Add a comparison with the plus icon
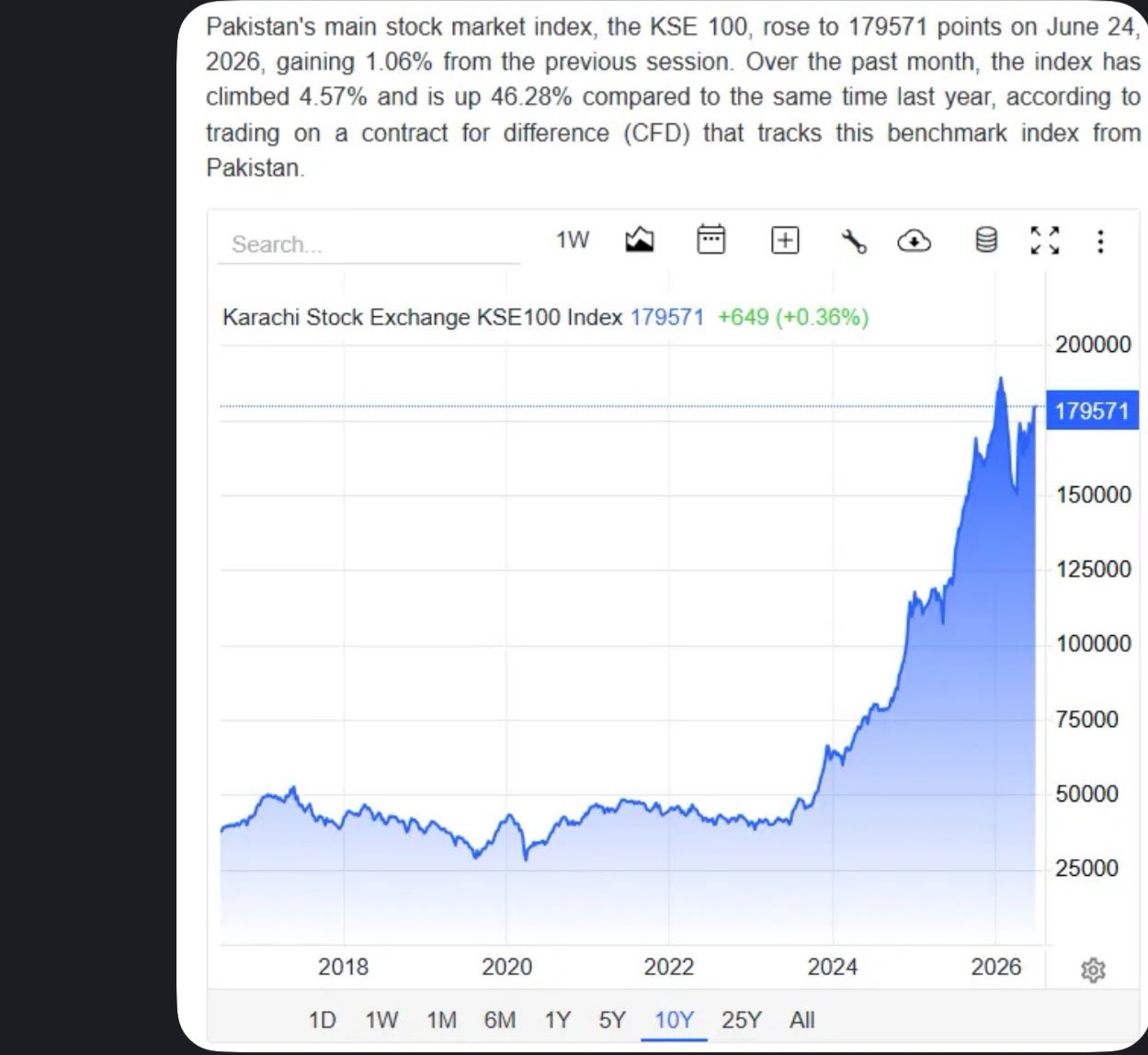Viewport: 1148px width, 1055px height. [x=785, y=241]
